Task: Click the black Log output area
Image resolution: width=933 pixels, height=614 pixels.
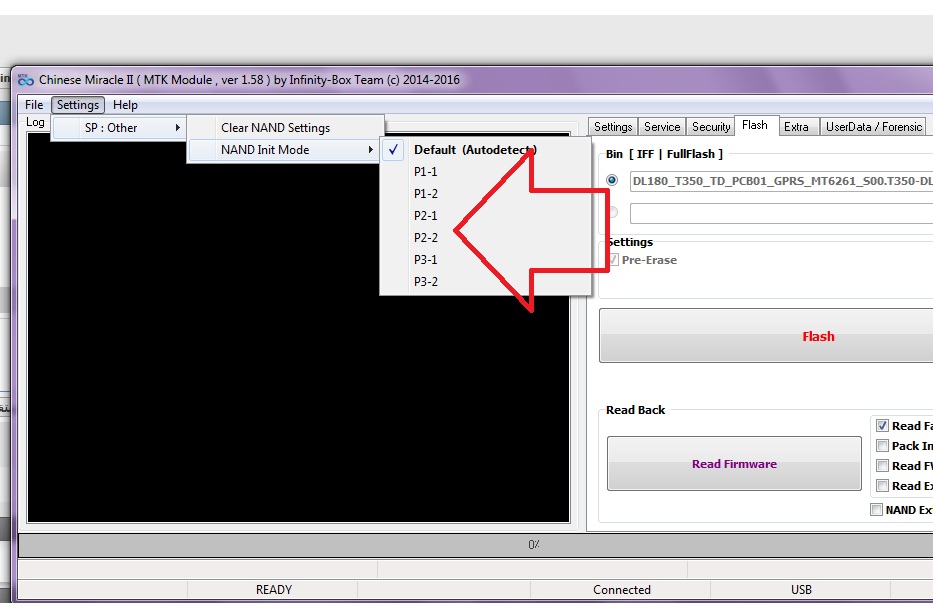Action: (298, 327)
